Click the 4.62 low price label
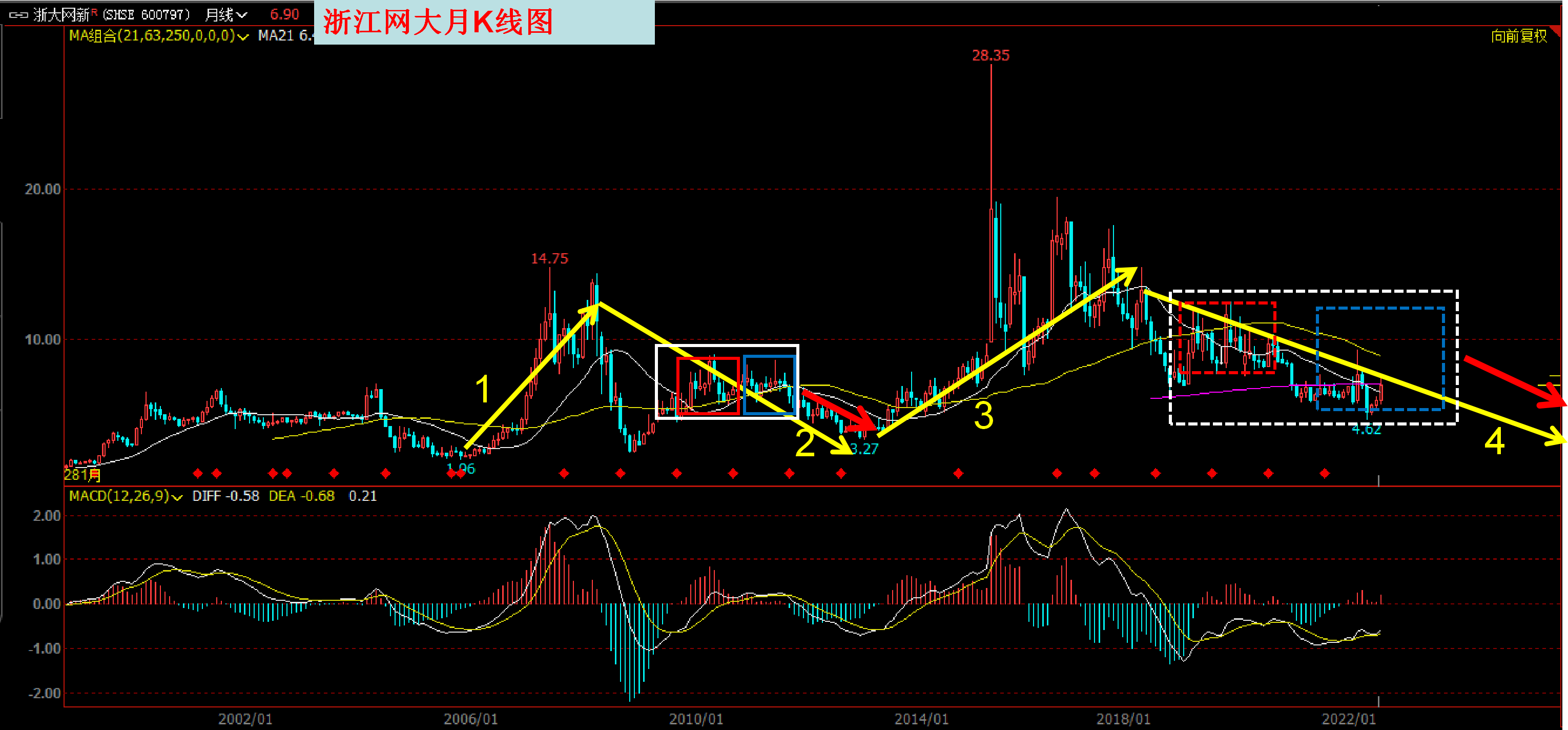This screenshot has height=730, width=1568. 1367,429
